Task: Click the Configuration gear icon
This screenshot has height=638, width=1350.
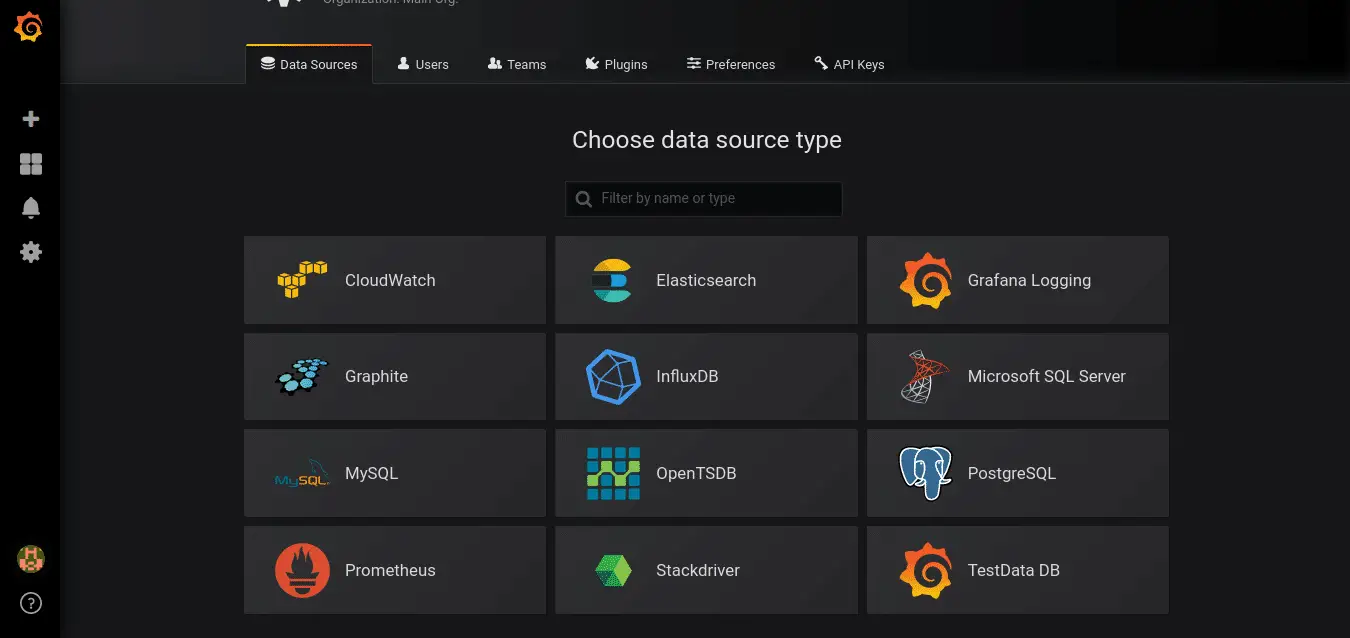Action: pyautogui.click(x=30, y=252)
